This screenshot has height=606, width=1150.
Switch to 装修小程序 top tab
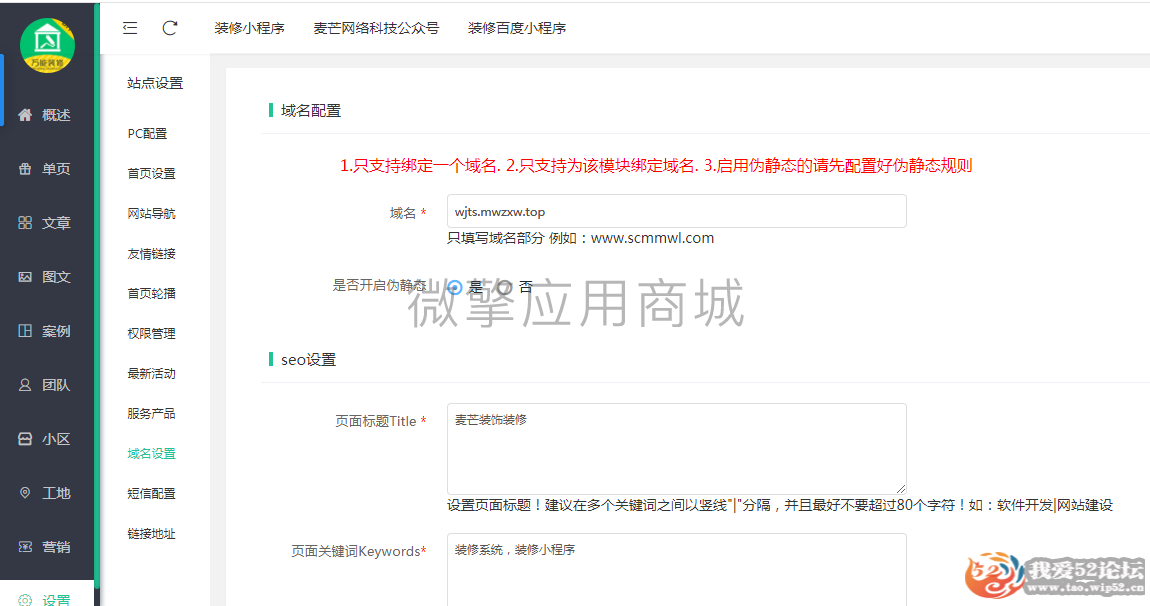pos(249,28)
